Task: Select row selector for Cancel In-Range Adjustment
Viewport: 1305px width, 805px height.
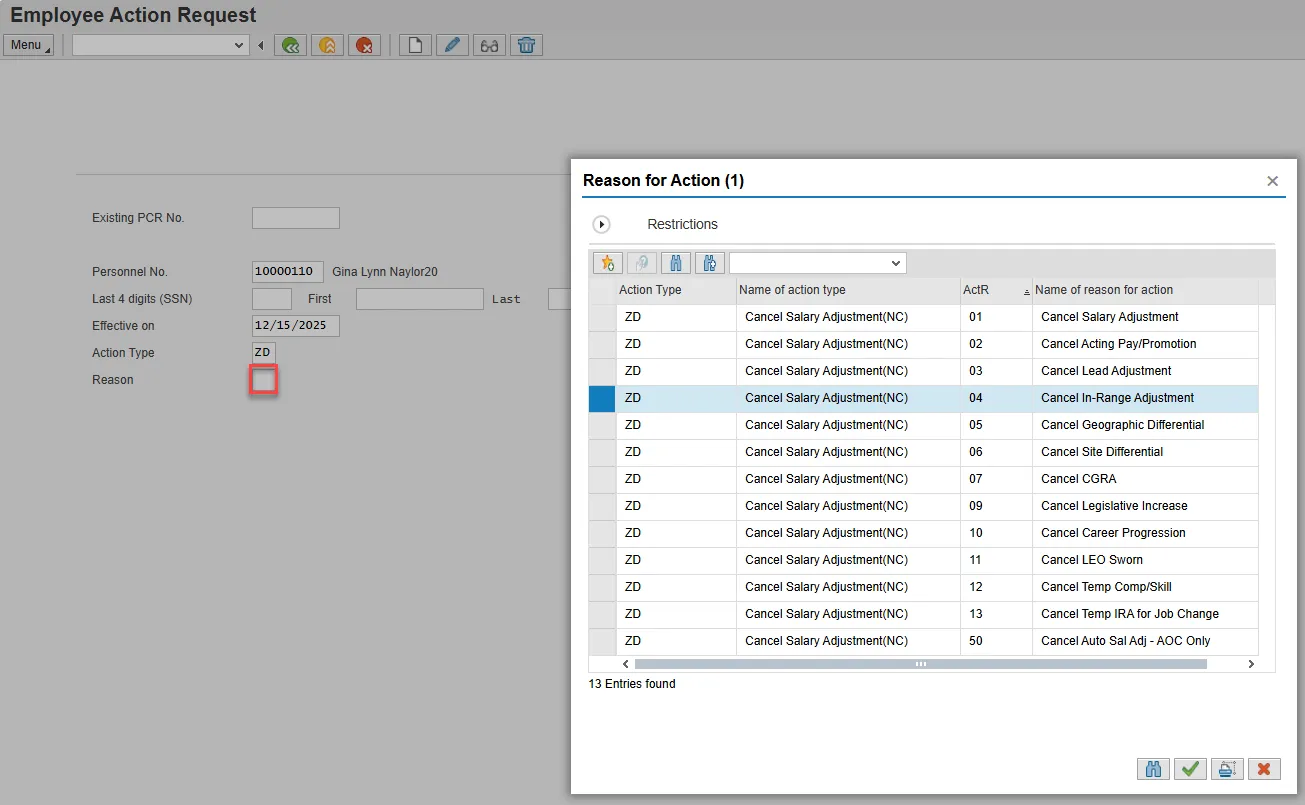Action: (x=602, y=398)
